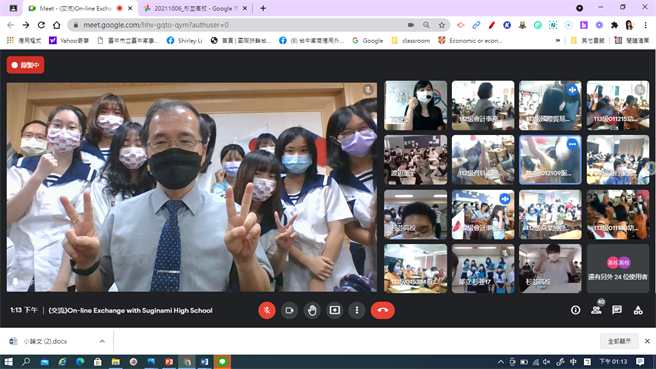Reload the Meet page

[x=41, y=25]
